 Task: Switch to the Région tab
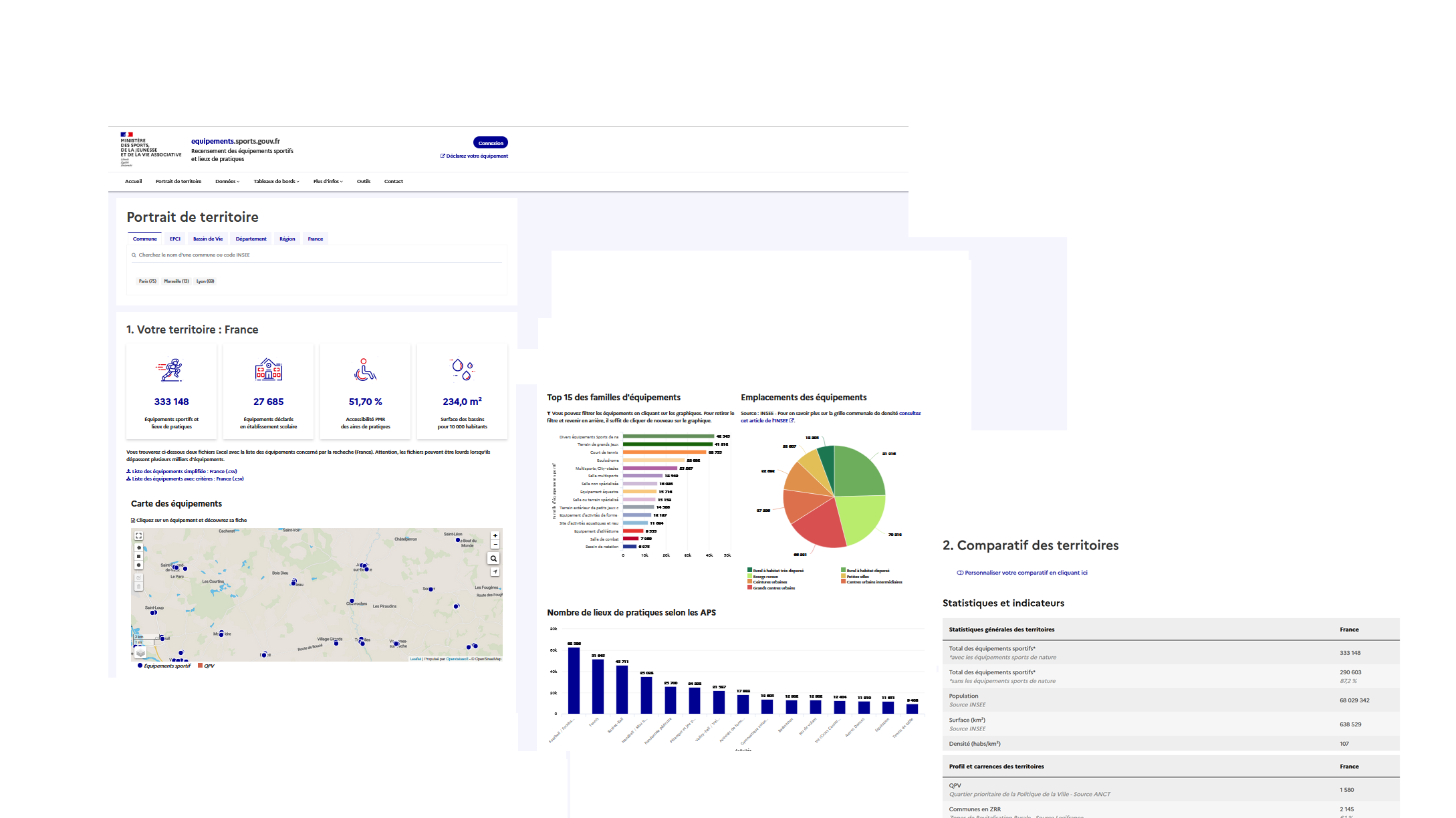click(287, 239)
